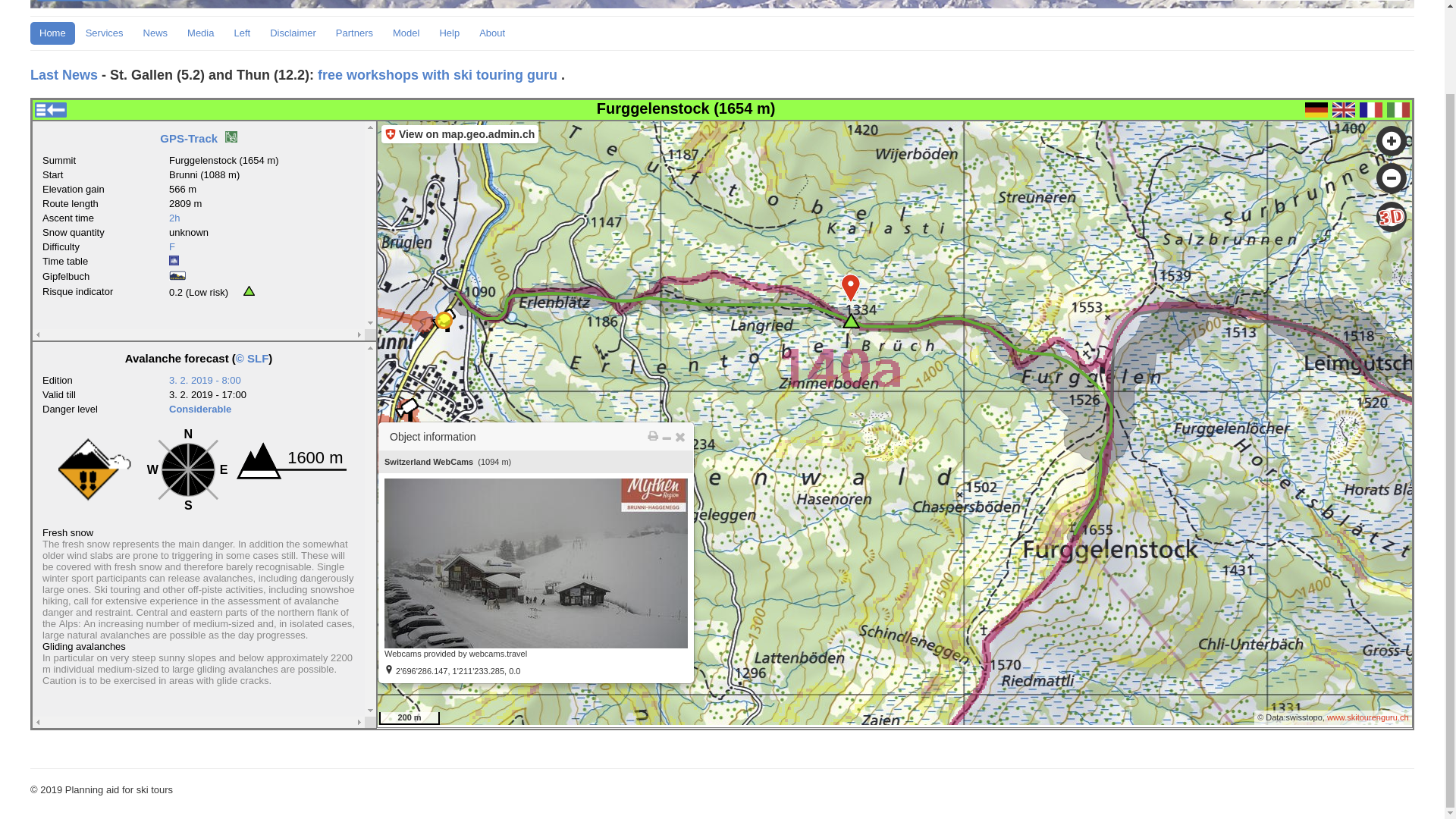Open the Gipfelbuch icon
This screenshot has width=1456, height=819.
177,276
